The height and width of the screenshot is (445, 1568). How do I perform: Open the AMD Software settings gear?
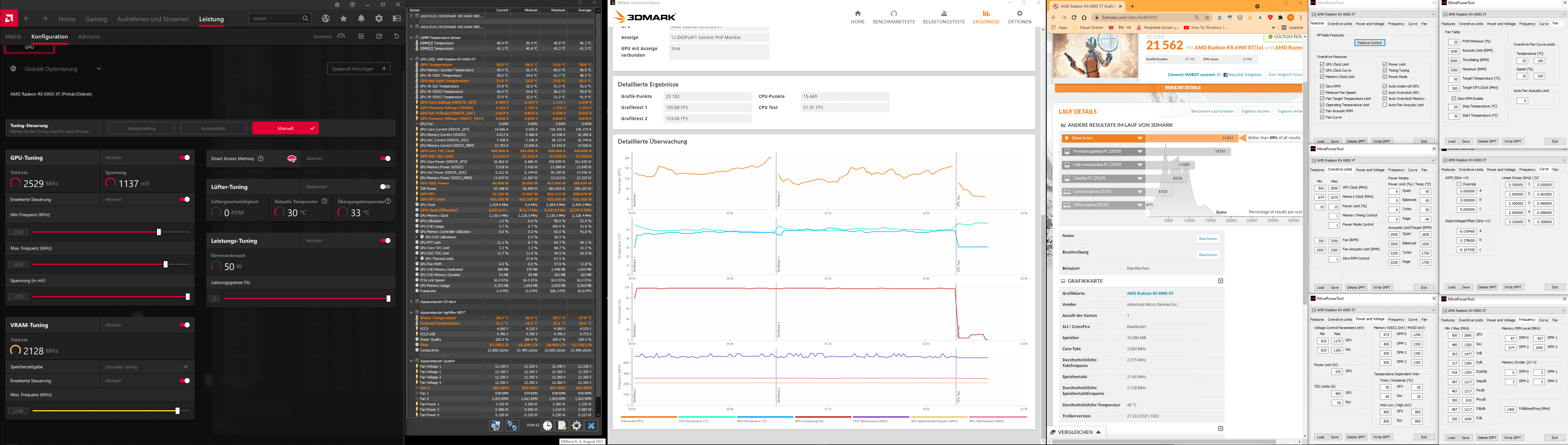pos(379,18)
